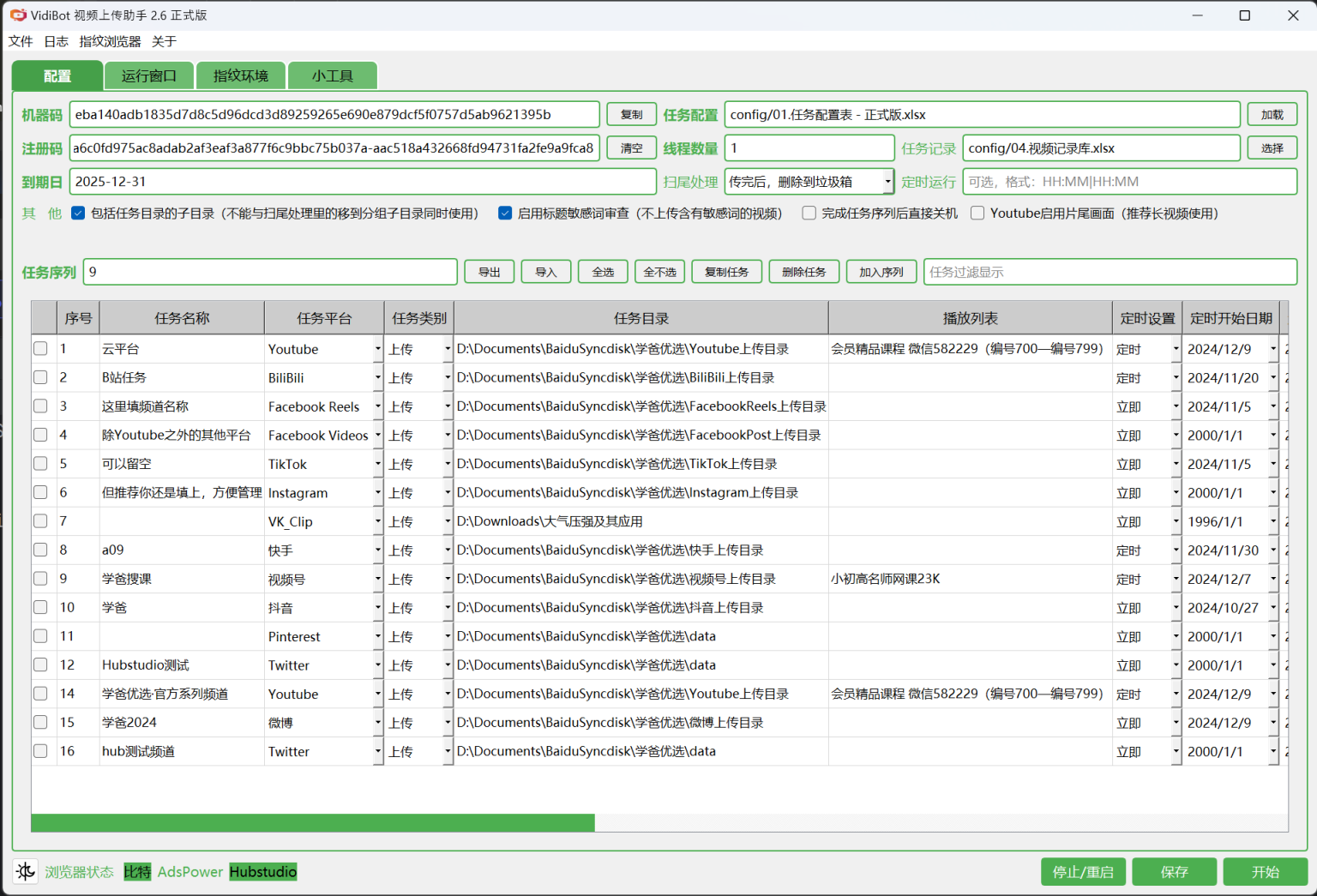Click the theme toggle icon at bottom left
This screenshot has width=1317, height=896.
(26, 872)
